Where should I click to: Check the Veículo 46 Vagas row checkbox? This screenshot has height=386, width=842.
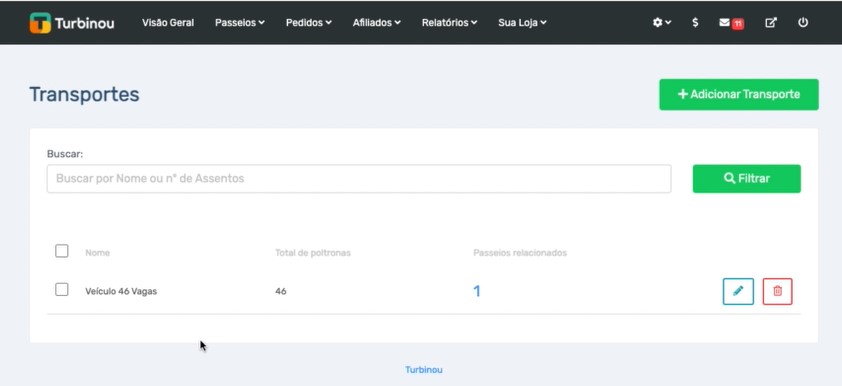point(62,290)
